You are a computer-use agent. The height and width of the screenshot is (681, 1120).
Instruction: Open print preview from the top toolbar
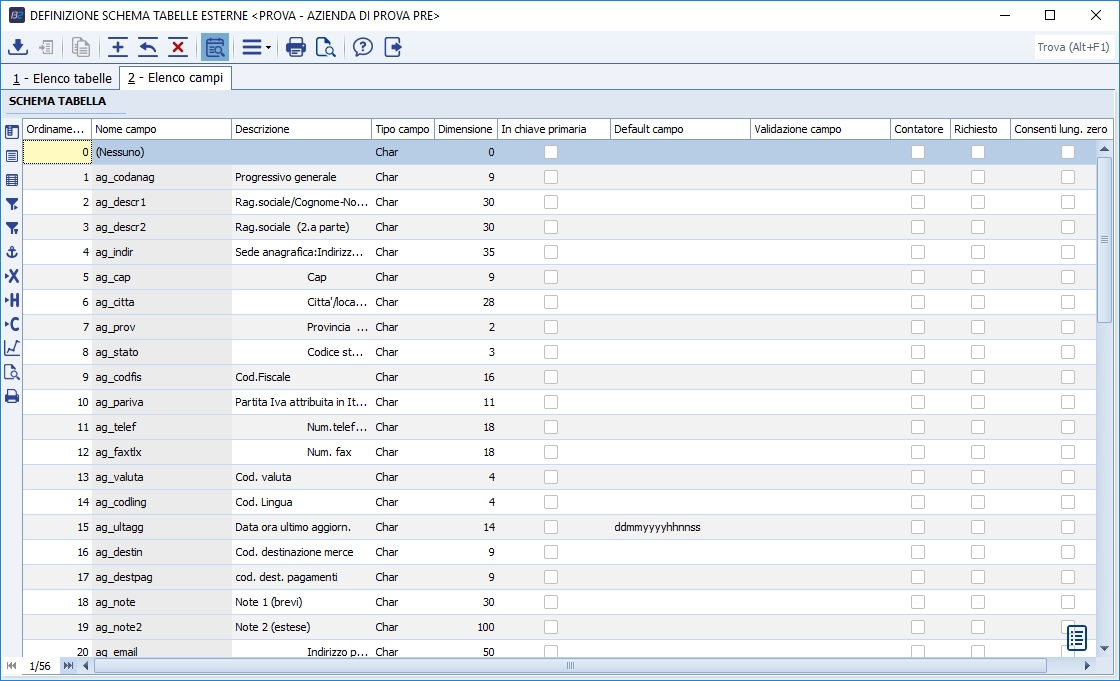click(x=325, y=47)
